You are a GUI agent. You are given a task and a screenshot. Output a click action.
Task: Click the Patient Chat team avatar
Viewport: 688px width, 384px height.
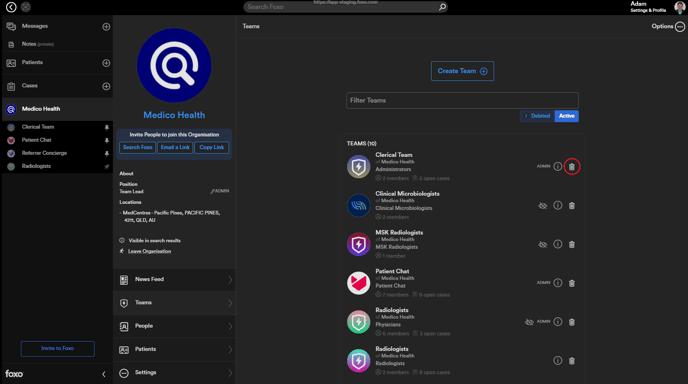pos(358,283)
